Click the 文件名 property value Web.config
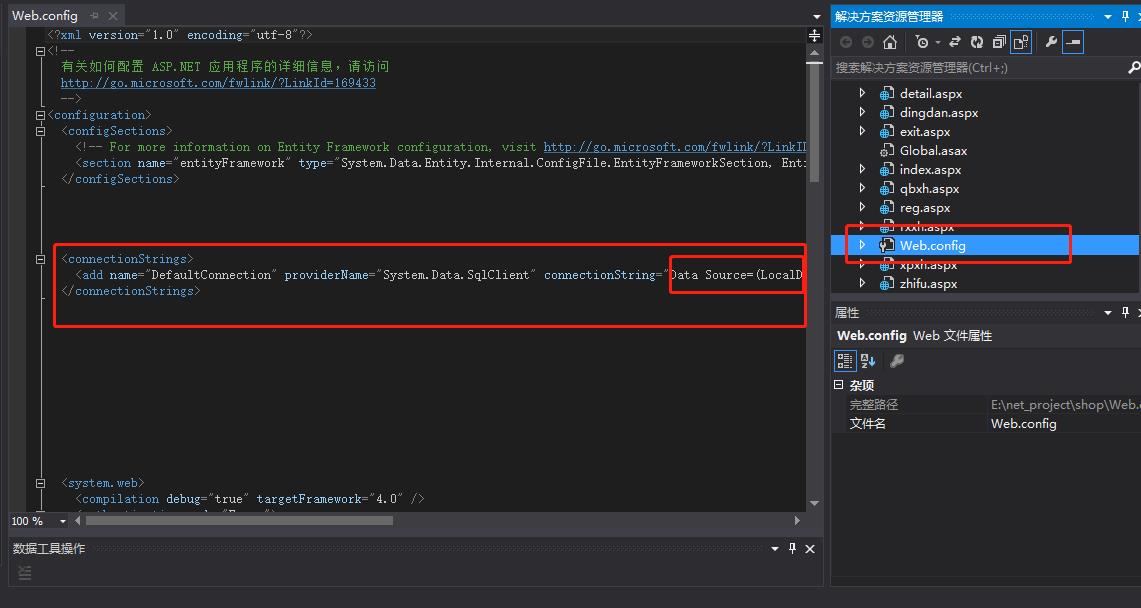Screen dimensions: 1141x608 click(x=1023, y=423)
